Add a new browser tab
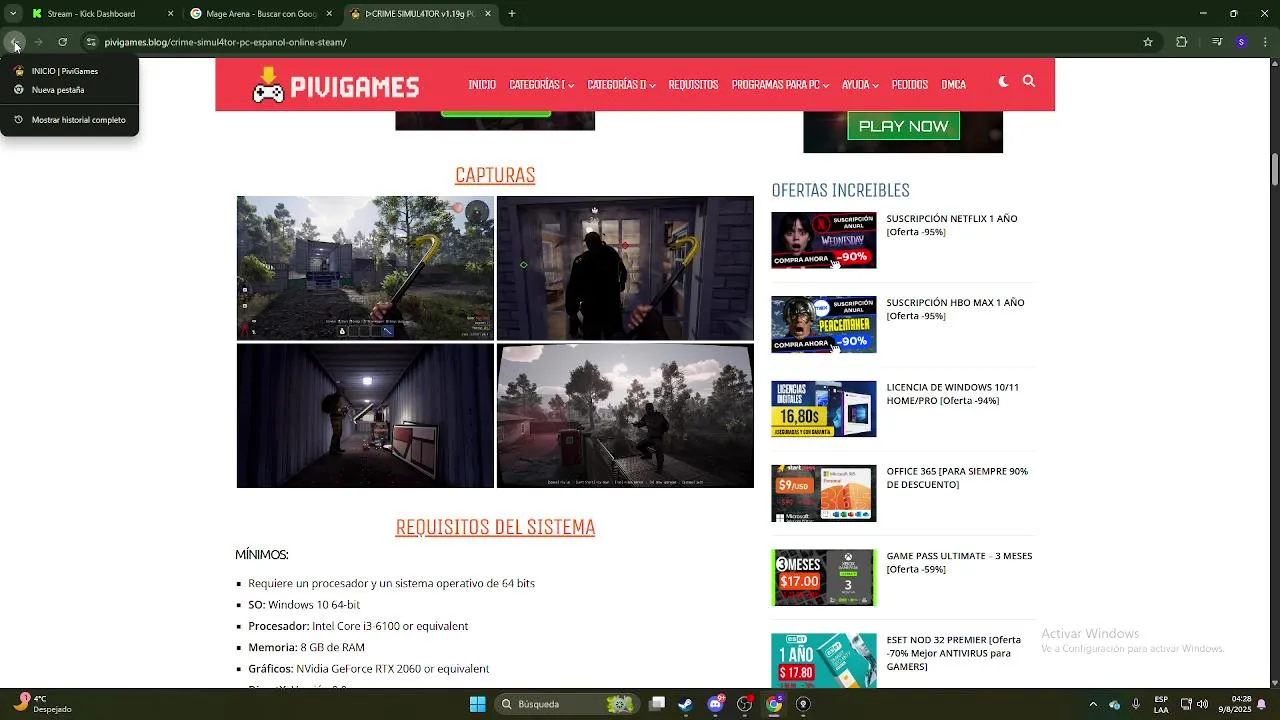 coord(512,14)
